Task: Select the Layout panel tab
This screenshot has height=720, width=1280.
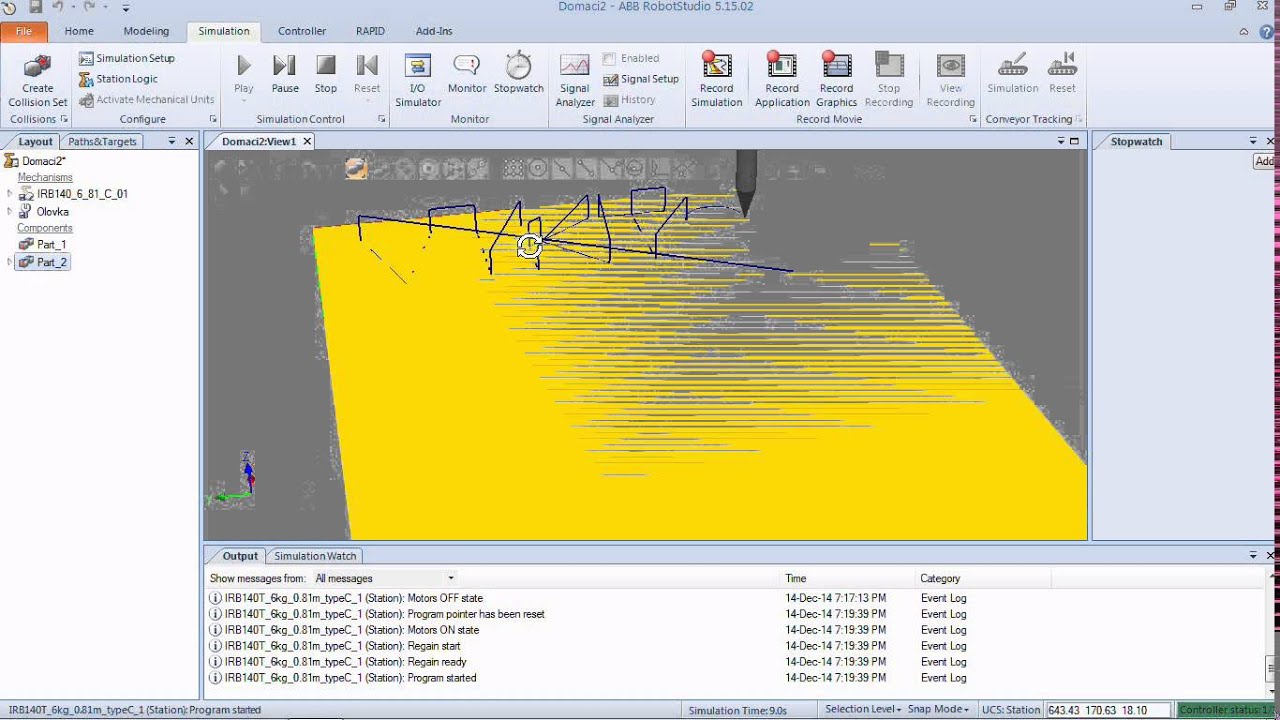Action: pos(35,141)
